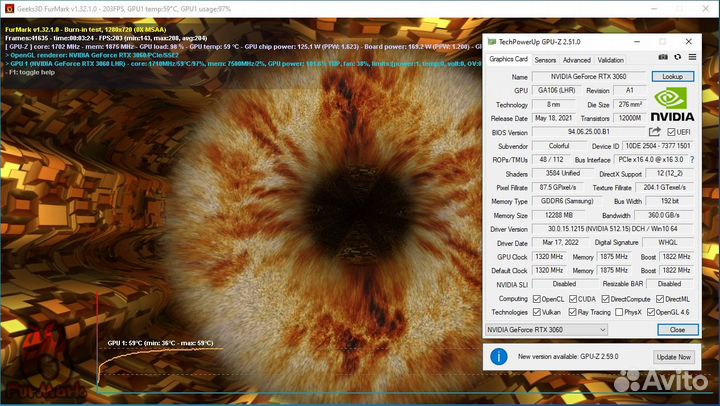Image resolution: width=720 pixels, height=406 pixels.
Task: Click the GPU field GA106 (LHR)
Action: 557,90
